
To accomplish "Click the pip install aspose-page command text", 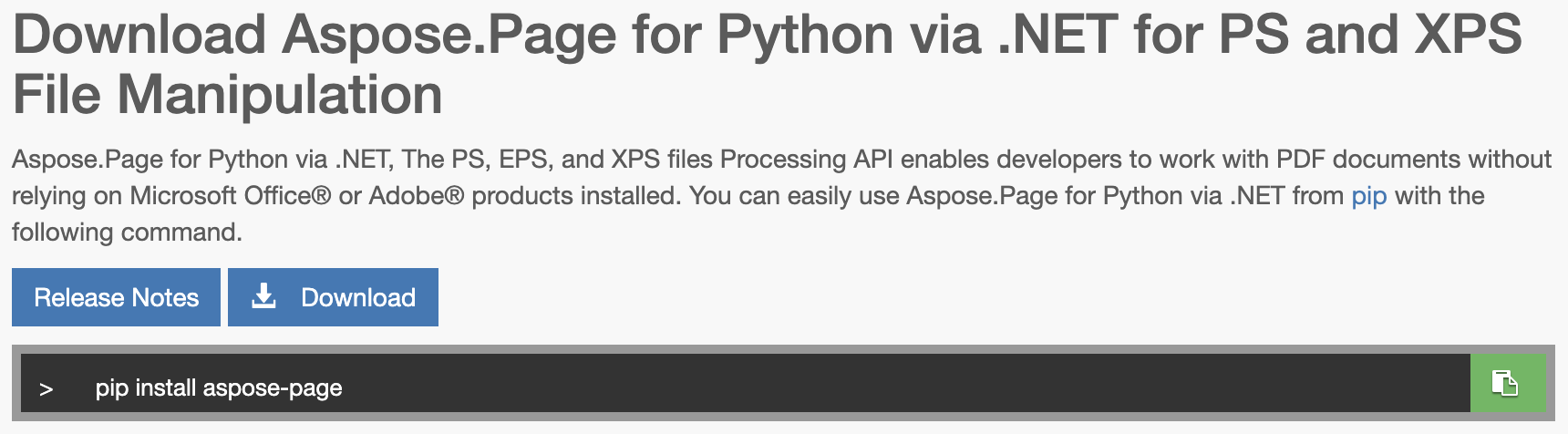I will 219,388.
